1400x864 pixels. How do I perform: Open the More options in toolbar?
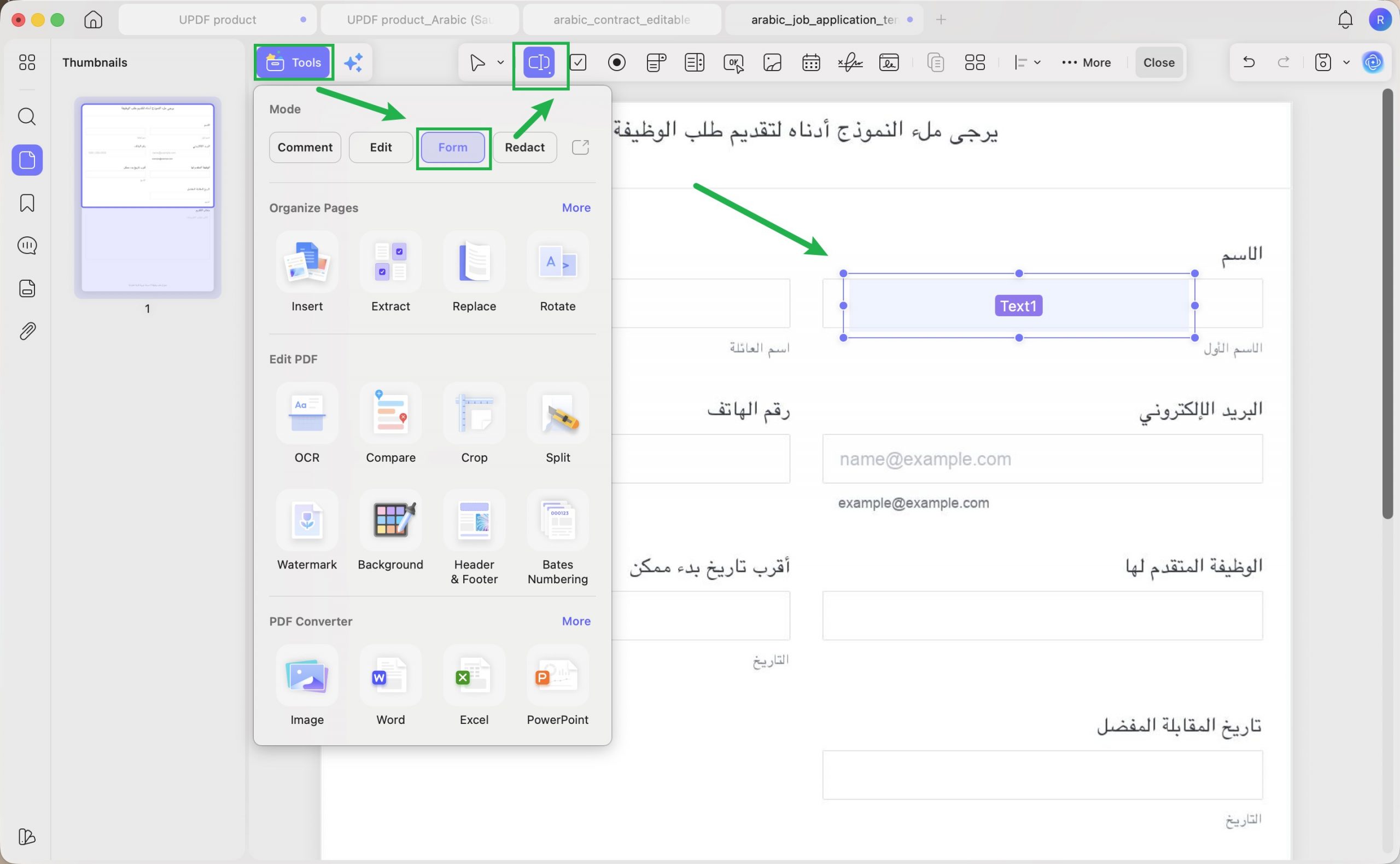tap(1086, 62)
